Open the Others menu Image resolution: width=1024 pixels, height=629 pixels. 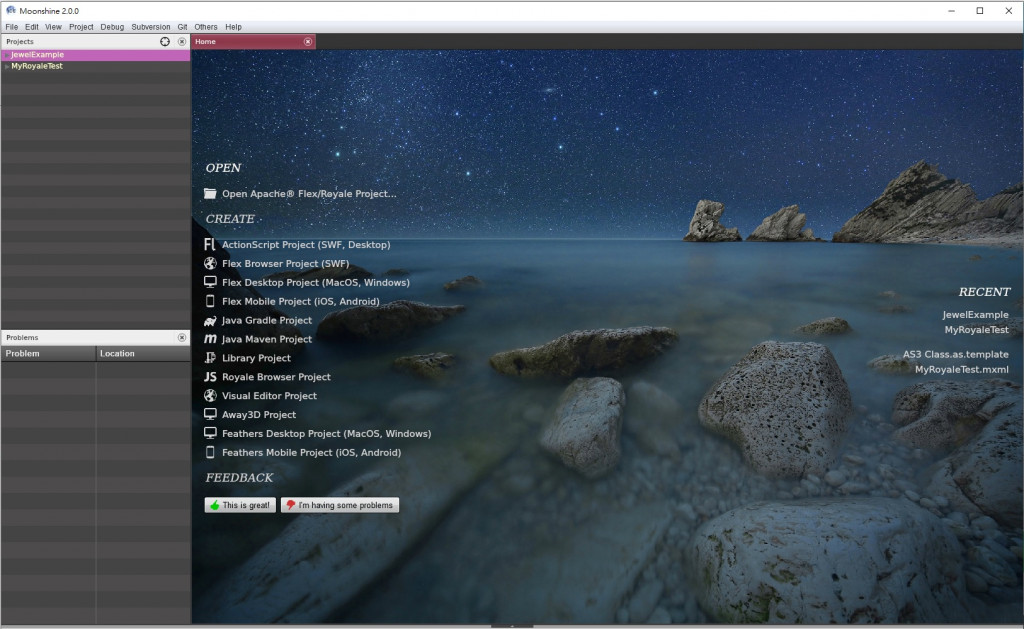pos(206,27)
